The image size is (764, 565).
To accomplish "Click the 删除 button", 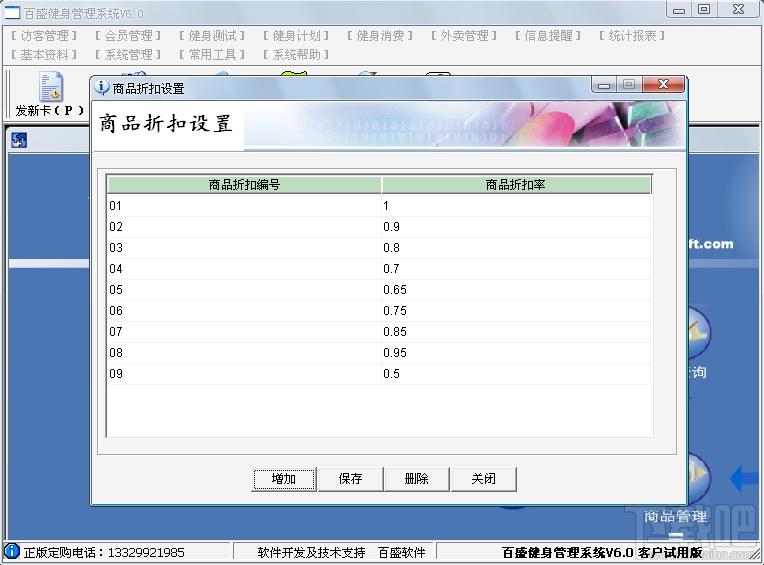I will tap(417, 479).
